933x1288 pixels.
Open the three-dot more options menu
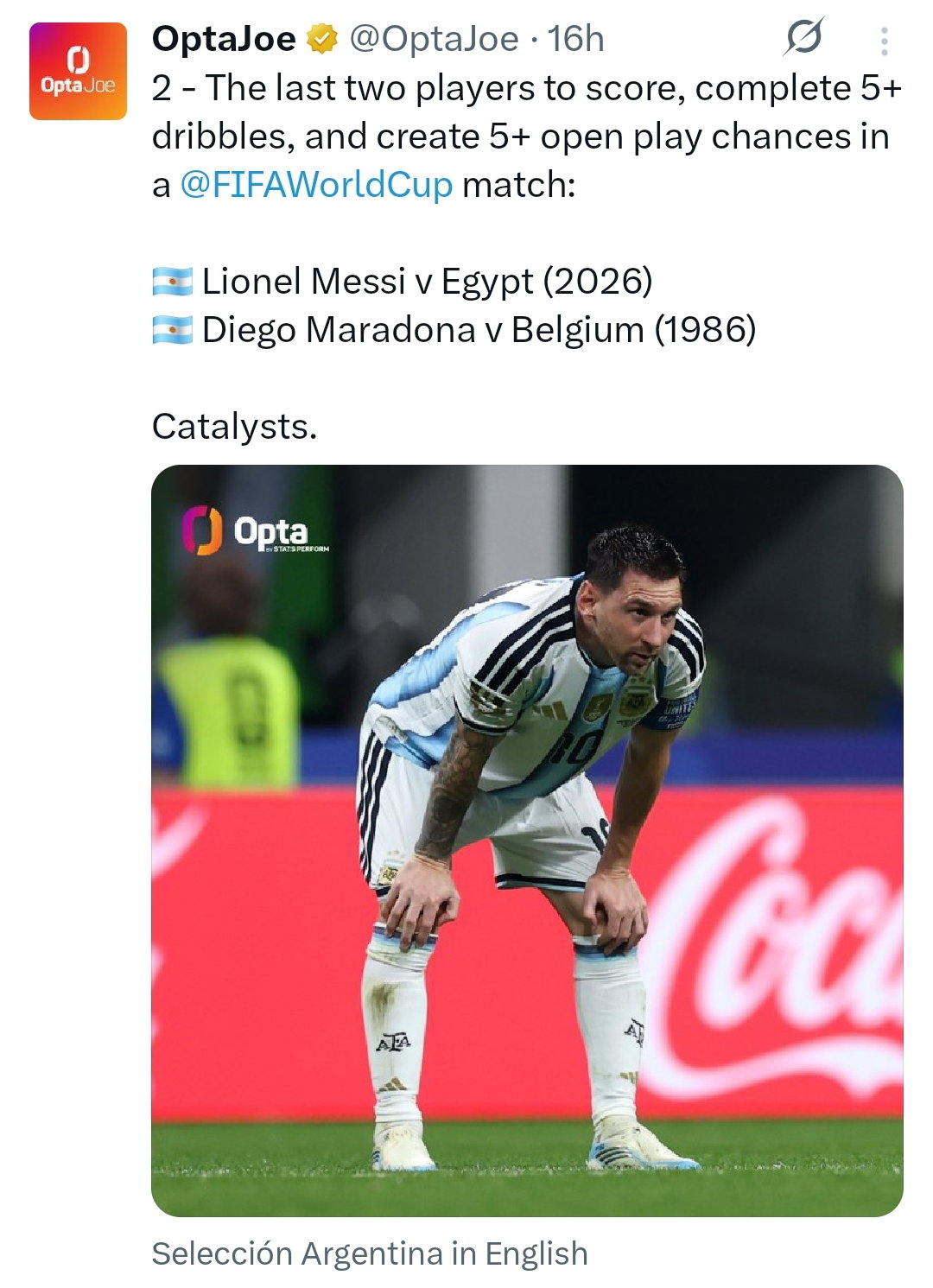884,41
